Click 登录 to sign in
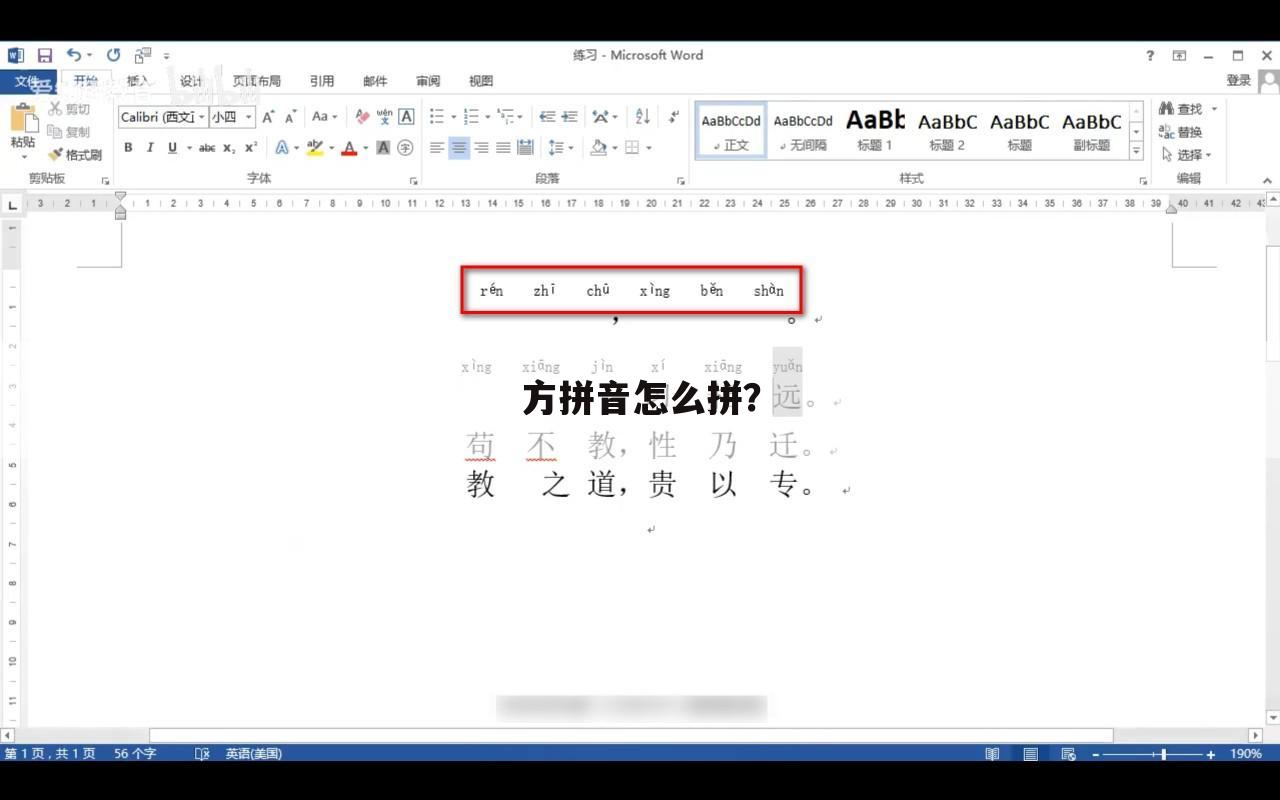The image size is (1280, 800). (1239, 80)
